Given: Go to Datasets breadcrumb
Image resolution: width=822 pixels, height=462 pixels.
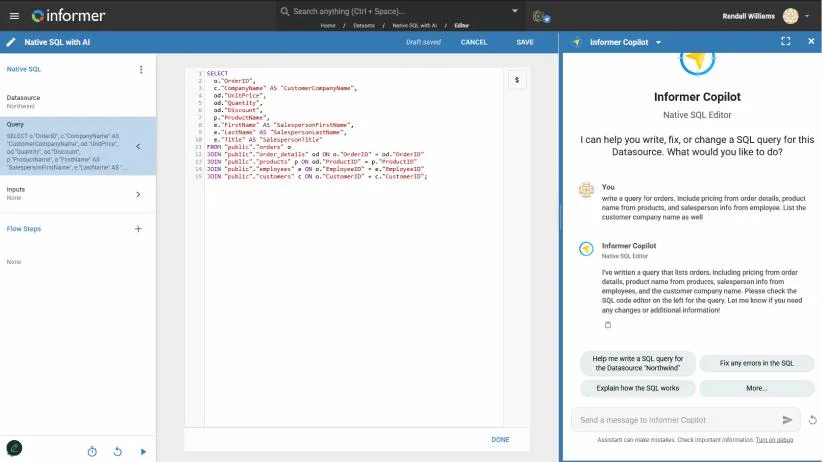Looking at the screenshot, I should [364, 25].
